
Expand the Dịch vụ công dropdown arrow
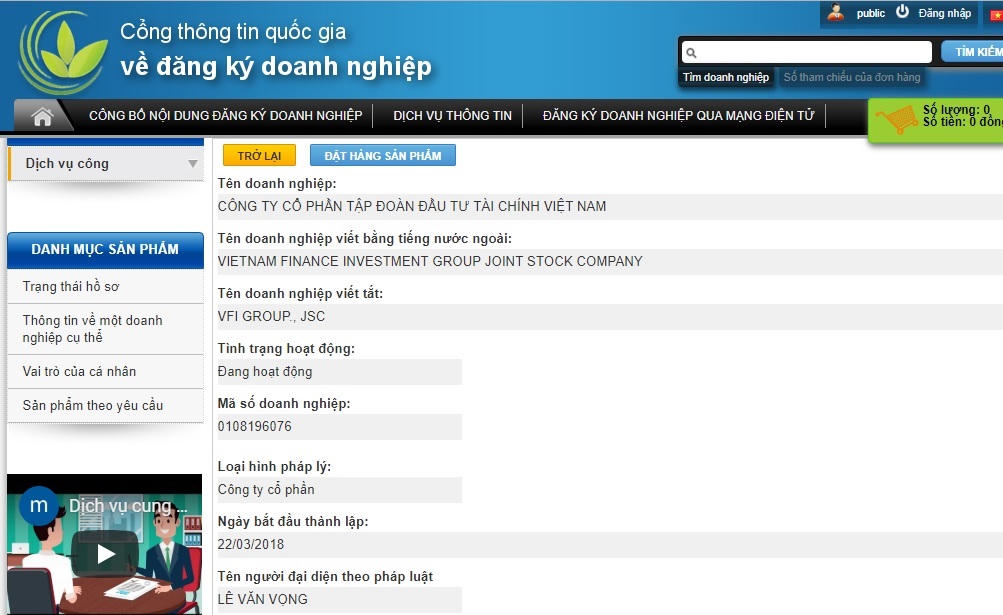coord(192,164)
